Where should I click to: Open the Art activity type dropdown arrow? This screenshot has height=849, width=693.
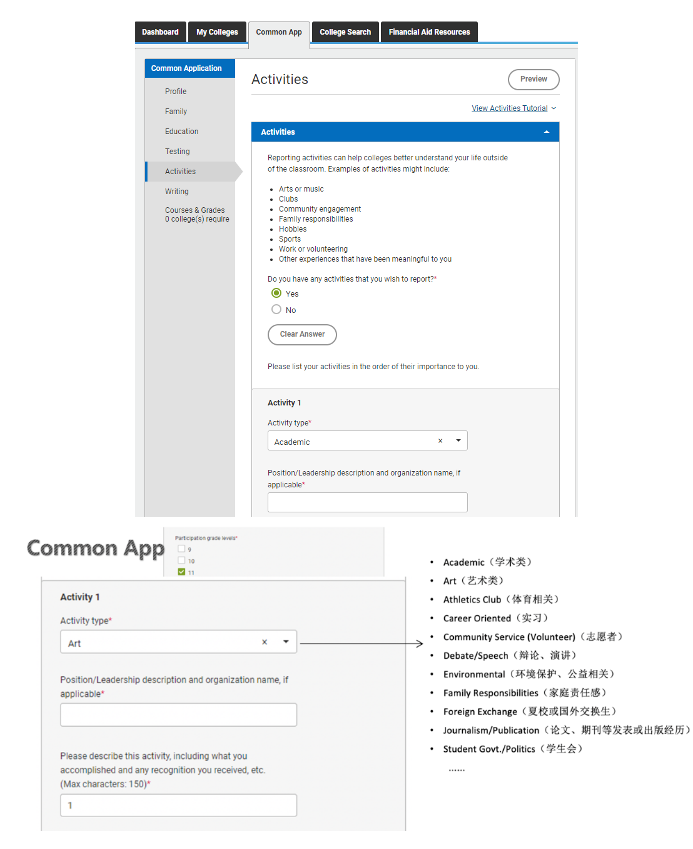[286, 642]
